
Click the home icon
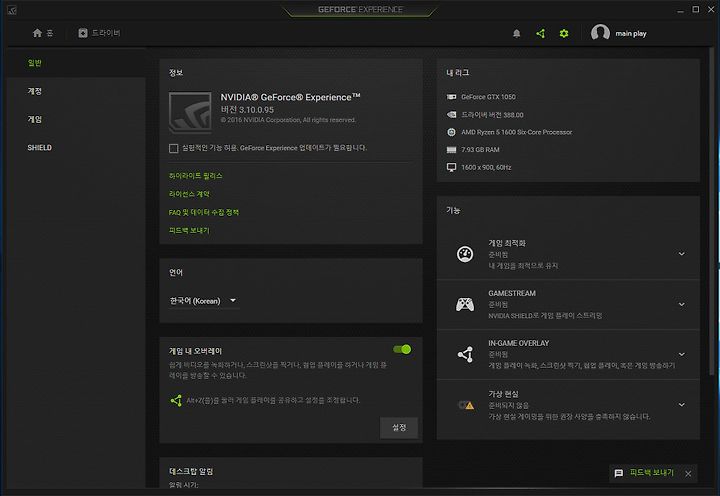(37, 33)
